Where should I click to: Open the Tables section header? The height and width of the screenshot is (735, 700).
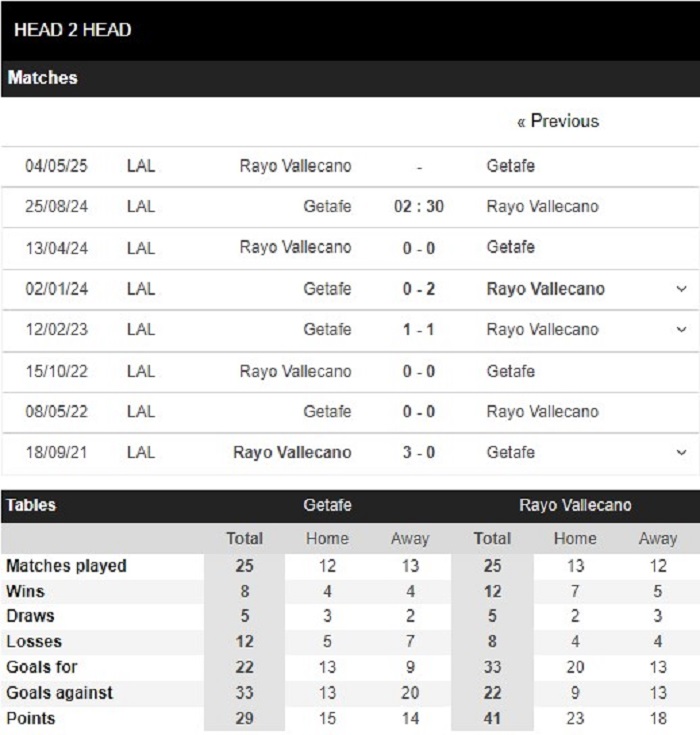click(31, 505)
